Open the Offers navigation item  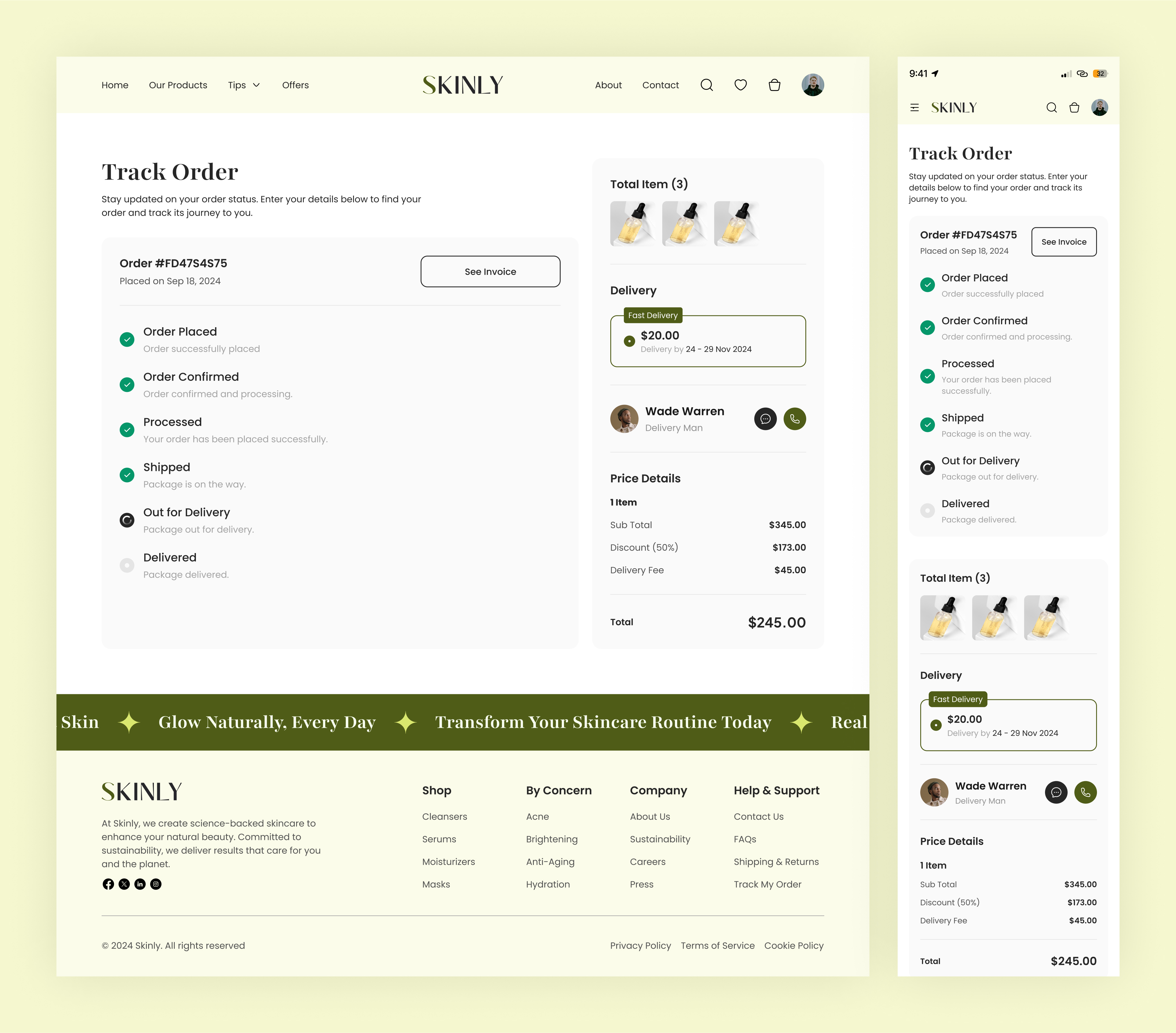point(295,85)
